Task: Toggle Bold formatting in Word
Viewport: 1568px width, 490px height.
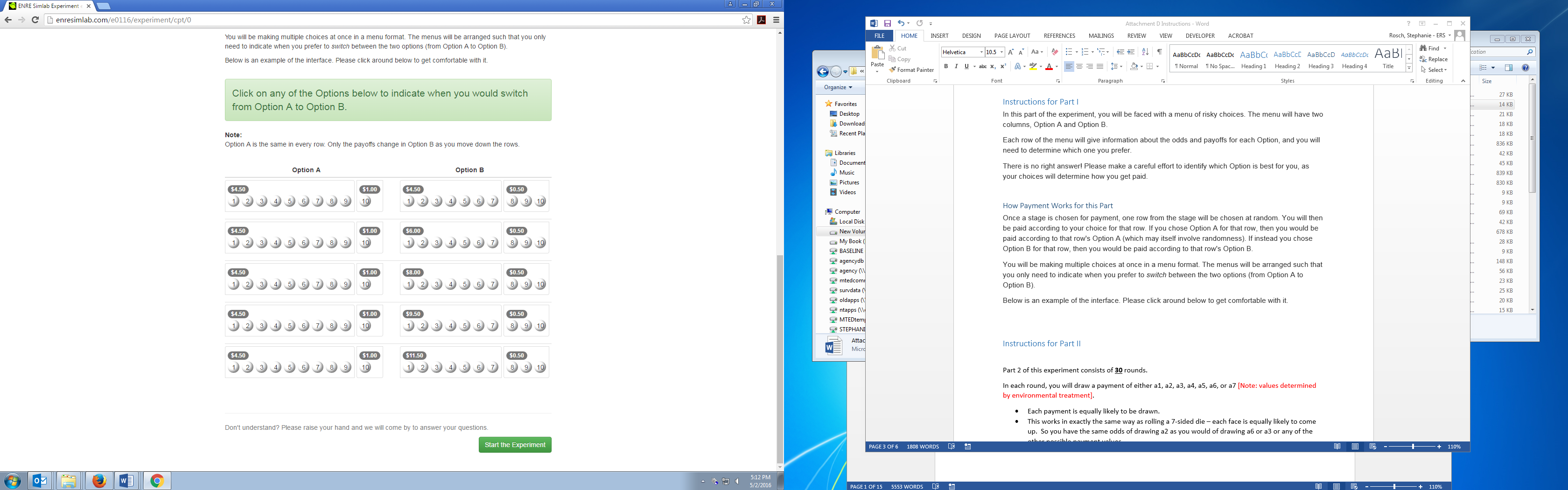Action: pyautogui.click(x=946, y=66)
